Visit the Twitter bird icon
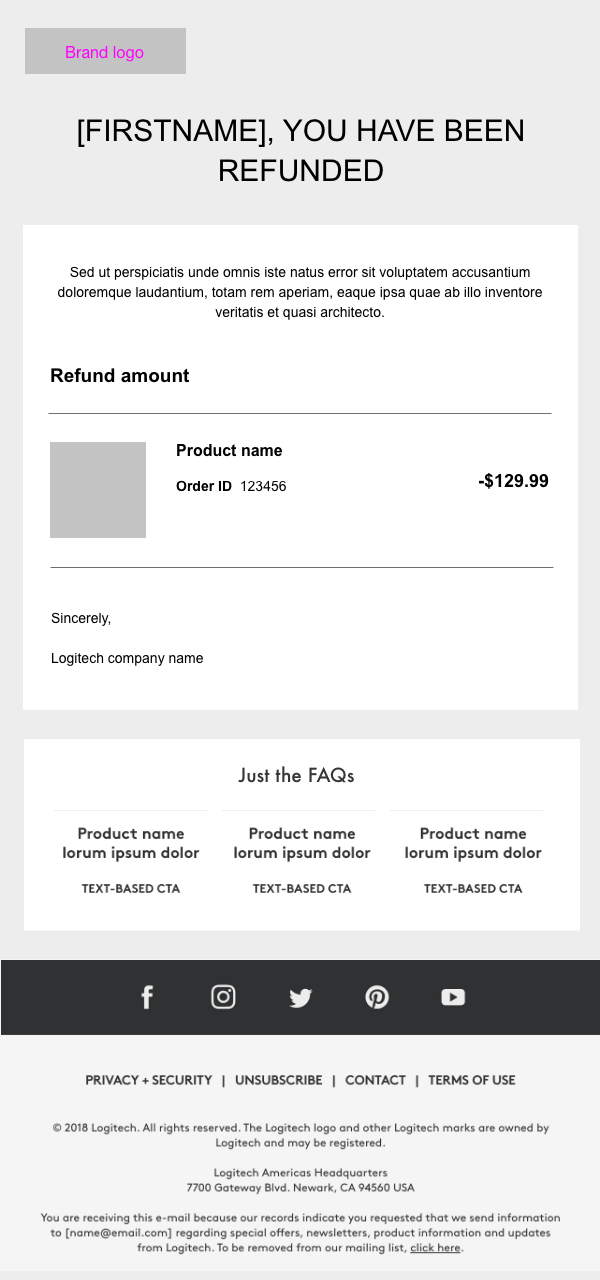Viewport: 600px width, 1280px height. coord(300,997)
